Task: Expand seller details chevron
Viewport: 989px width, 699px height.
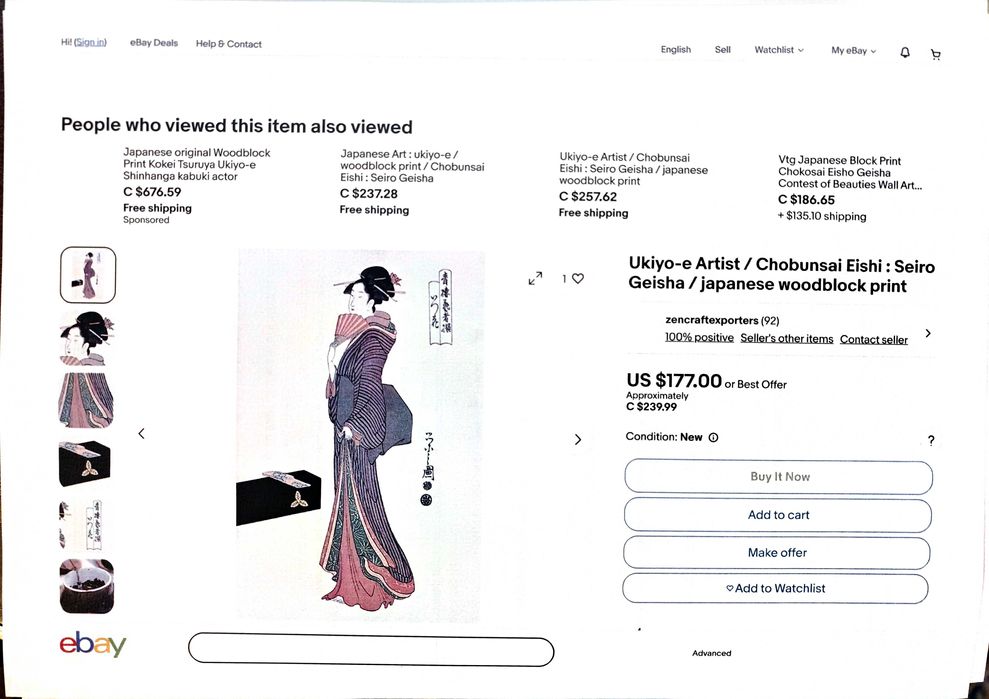Action: point(928,333)
